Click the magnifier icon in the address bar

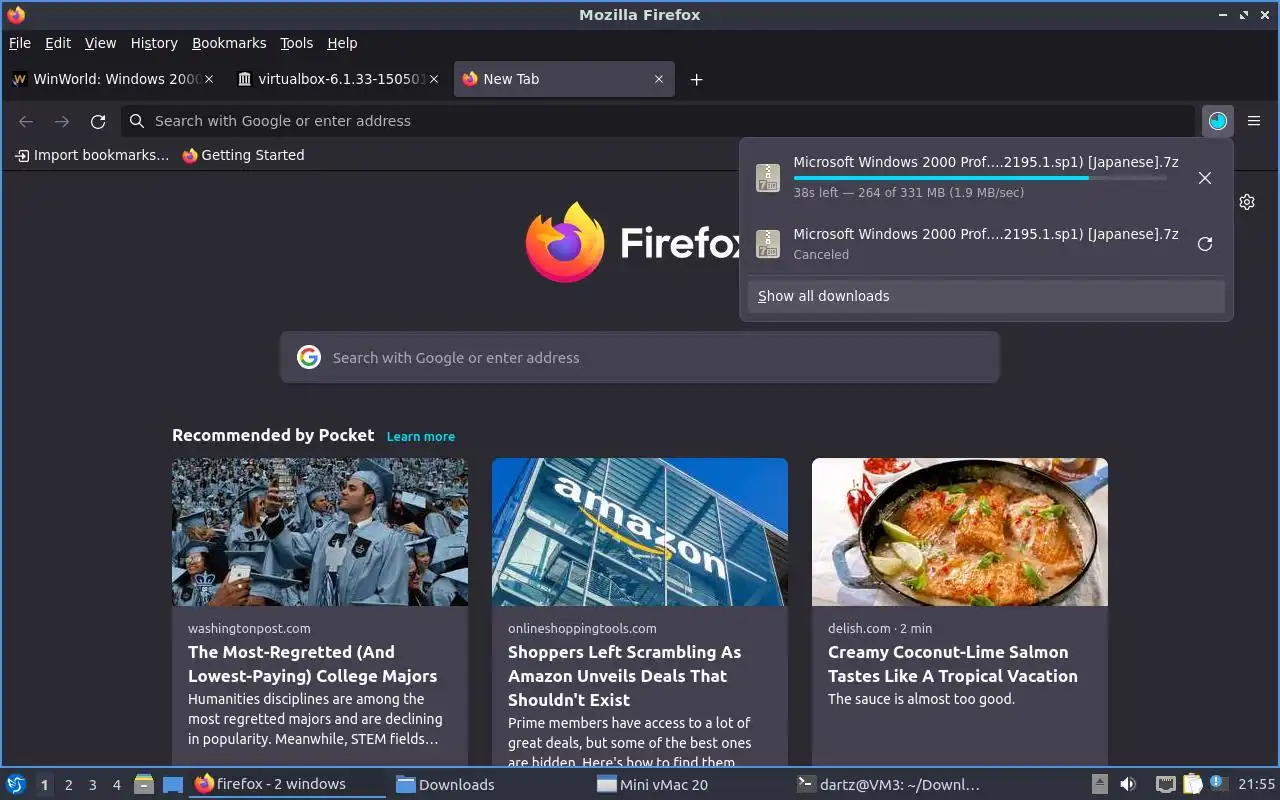click(x=137, y=121)
